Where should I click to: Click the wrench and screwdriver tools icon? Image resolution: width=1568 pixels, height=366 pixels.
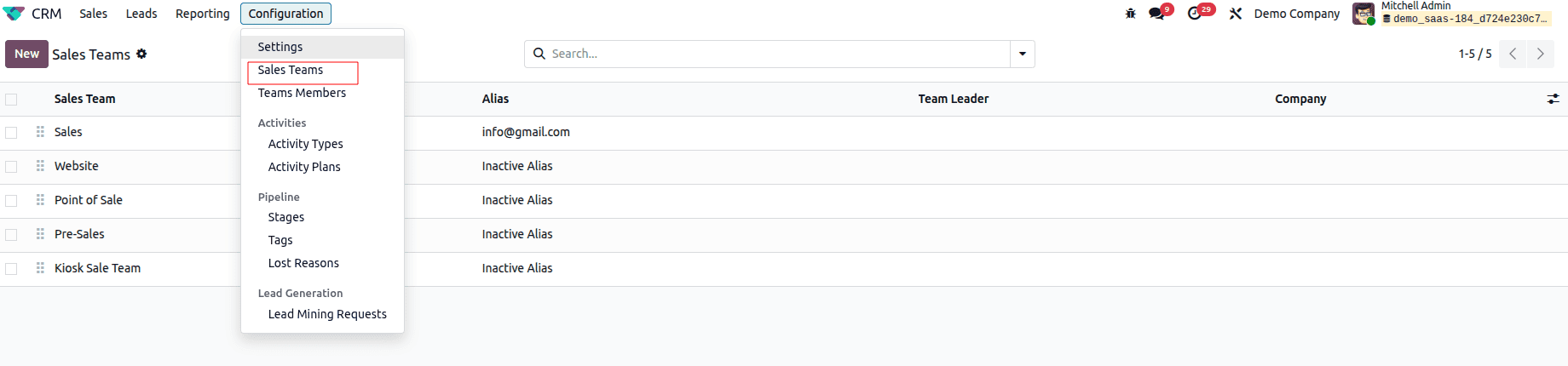(x=1236, y=14)
